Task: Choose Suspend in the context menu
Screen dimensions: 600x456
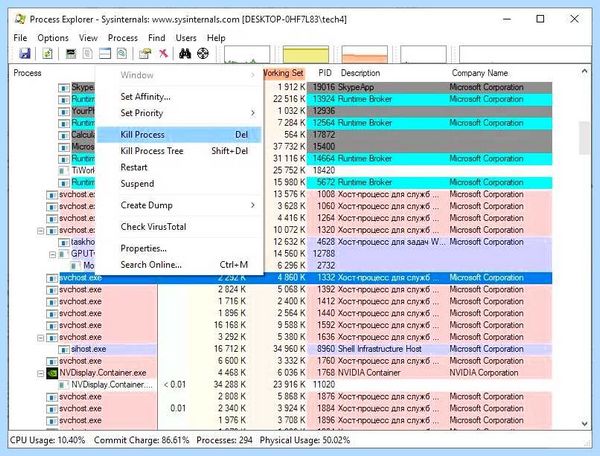Action: click(179, 184)
